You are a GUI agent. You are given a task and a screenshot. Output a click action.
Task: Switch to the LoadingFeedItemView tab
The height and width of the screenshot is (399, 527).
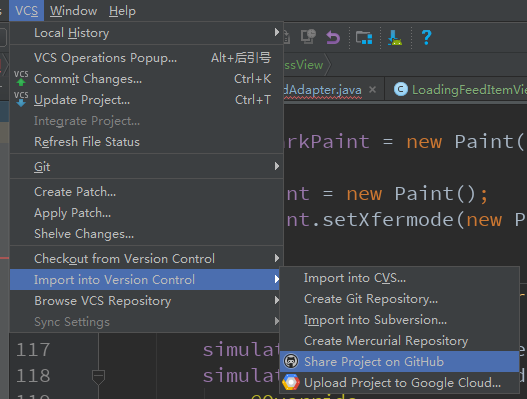[x=460, y=89]
